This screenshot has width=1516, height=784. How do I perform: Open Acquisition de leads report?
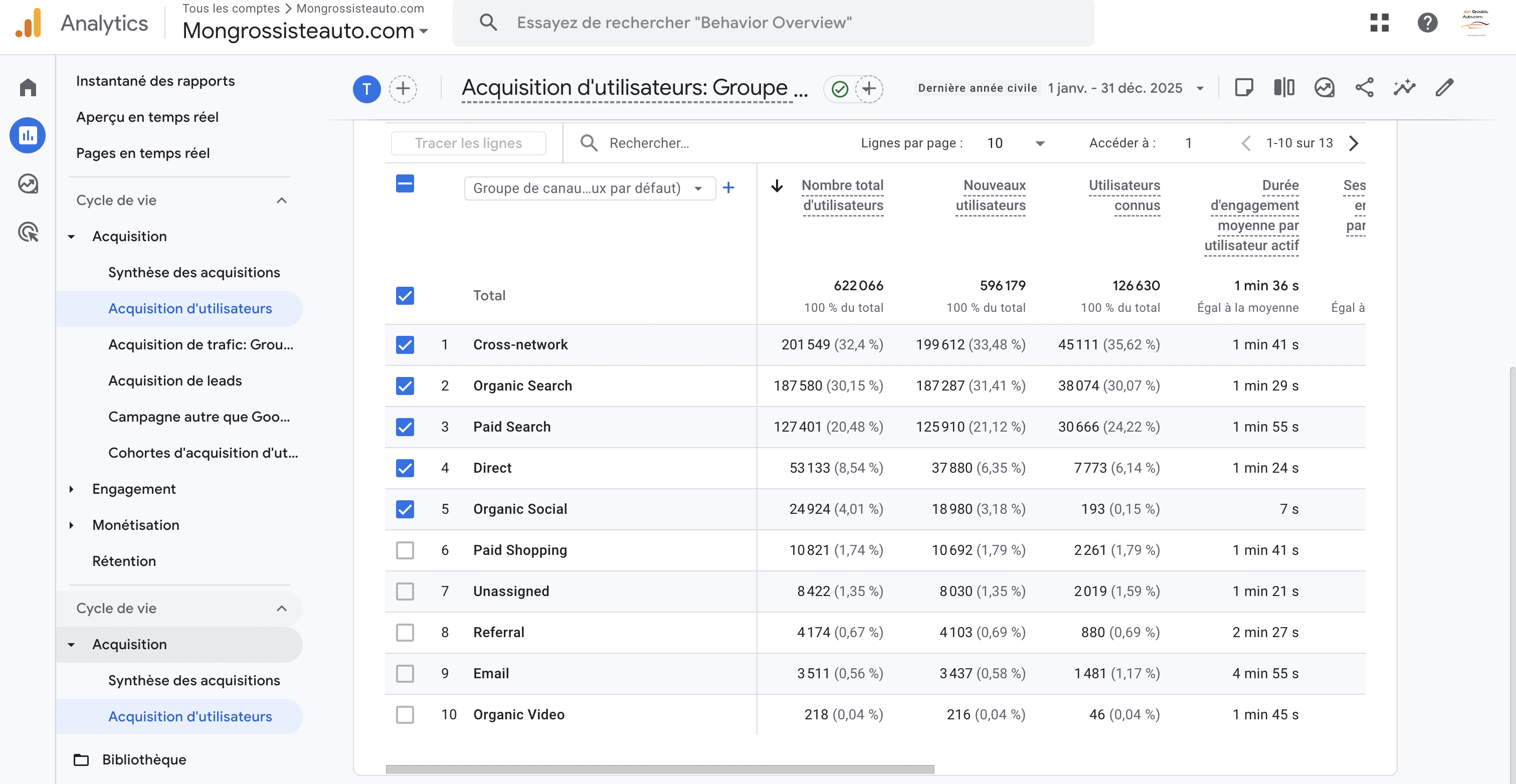175,381
